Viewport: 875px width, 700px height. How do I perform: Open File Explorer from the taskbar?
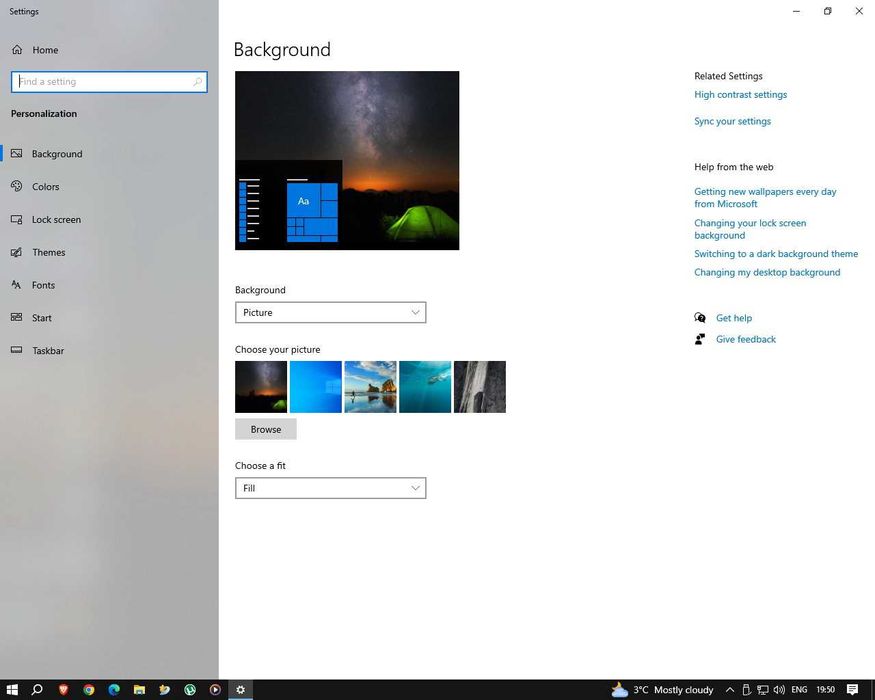[x=140, y=690]
